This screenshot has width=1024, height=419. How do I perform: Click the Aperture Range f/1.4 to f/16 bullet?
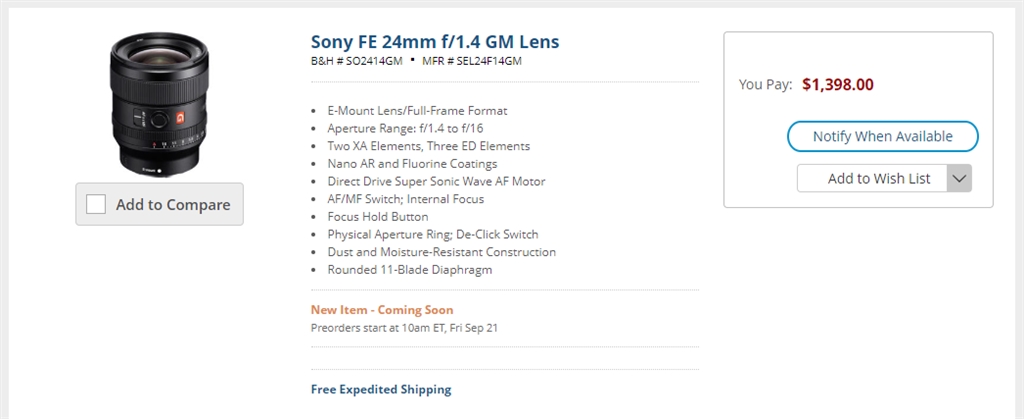pos(405,128)
